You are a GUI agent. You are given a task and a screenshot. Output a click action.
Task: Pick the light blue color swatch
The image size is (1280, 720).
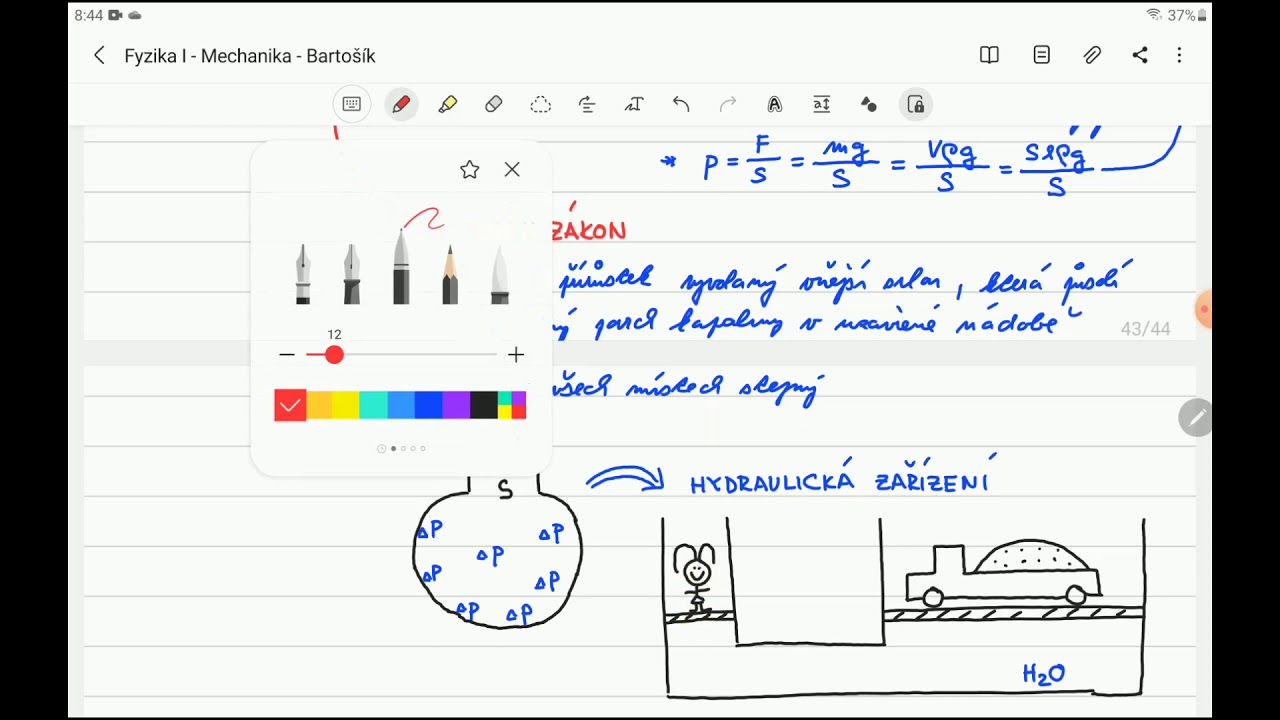(401, 405)
